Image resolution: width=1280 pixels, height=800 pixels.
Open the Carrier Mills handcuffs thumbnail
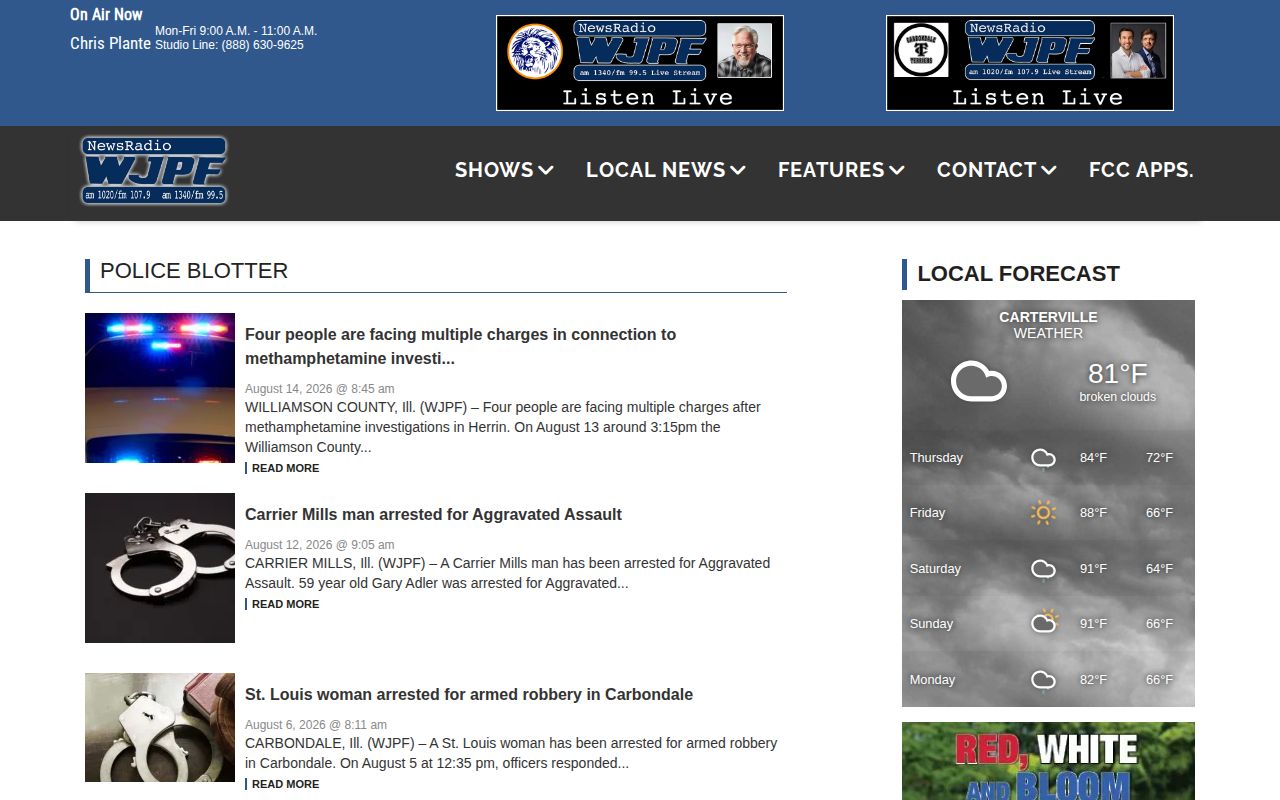click(160, 568)
